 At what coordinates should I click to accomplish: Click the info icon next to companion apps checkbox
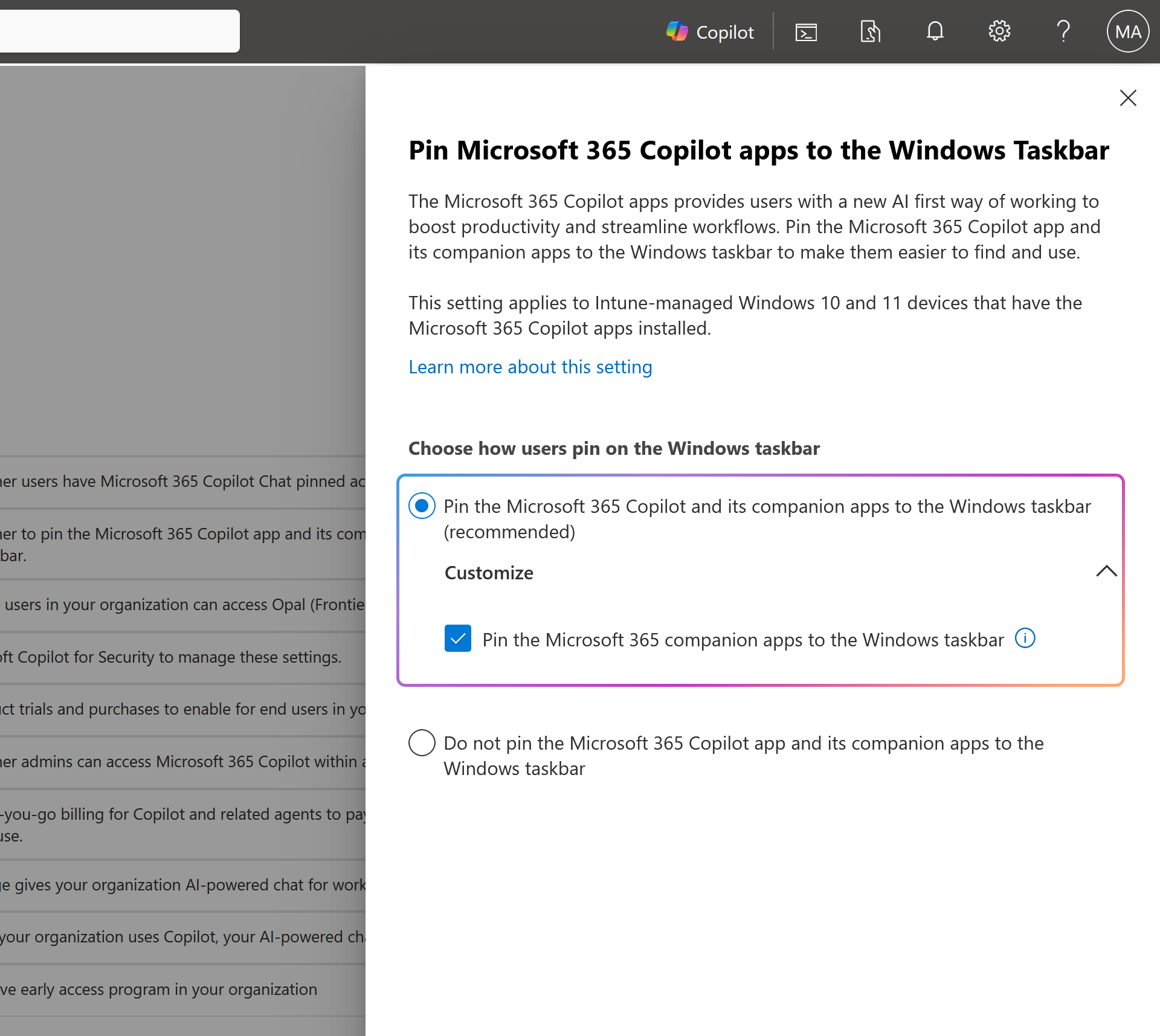(x=1025, y=638)
